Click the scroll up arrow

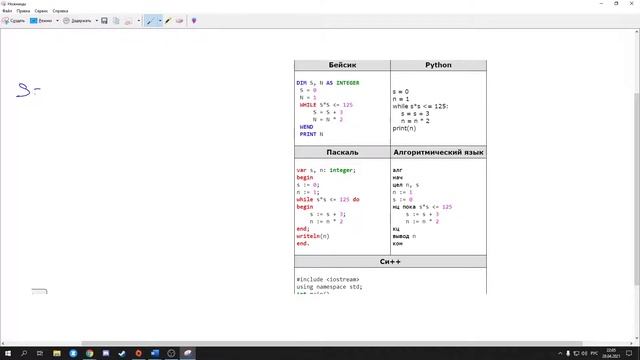click(x=637, y=31)
